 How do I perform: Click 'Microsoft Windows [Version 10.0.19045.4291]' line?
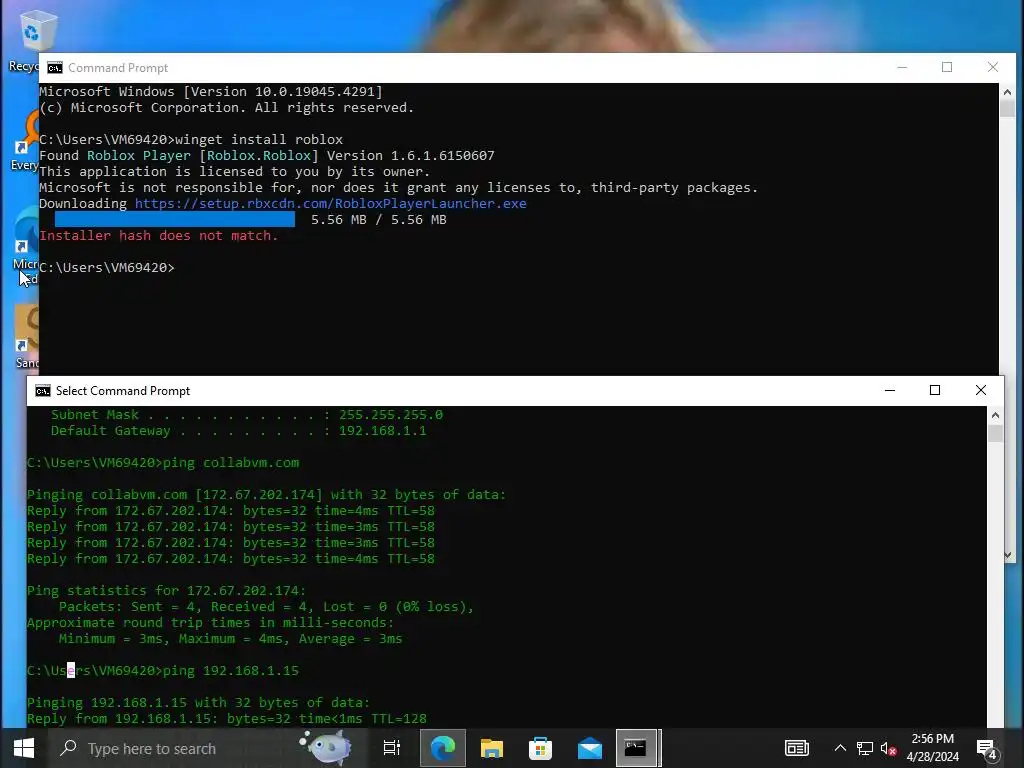point(211,91)
